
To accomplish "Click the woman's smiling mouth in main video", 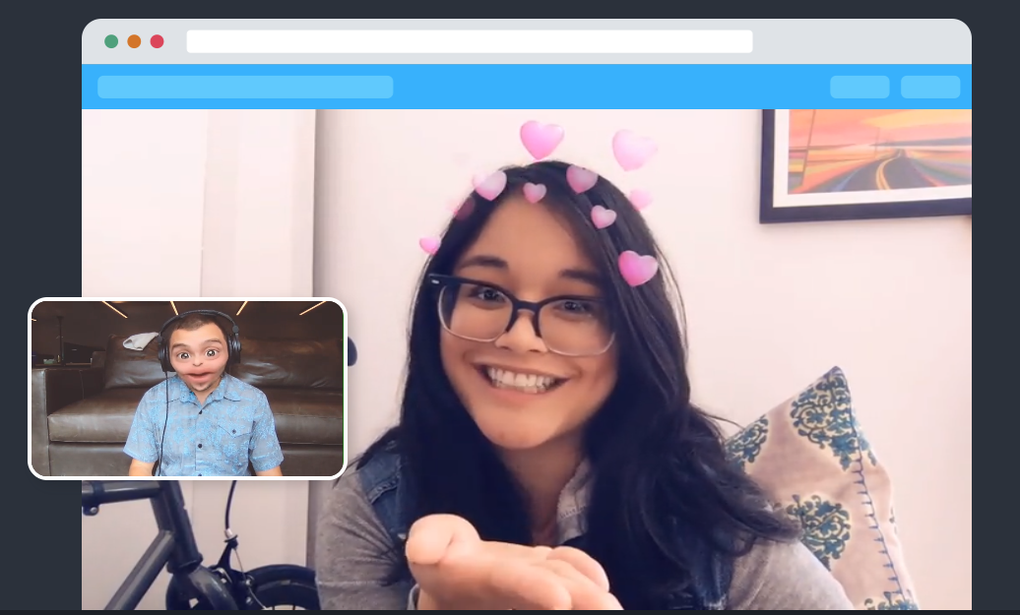I will pos(520,379).
